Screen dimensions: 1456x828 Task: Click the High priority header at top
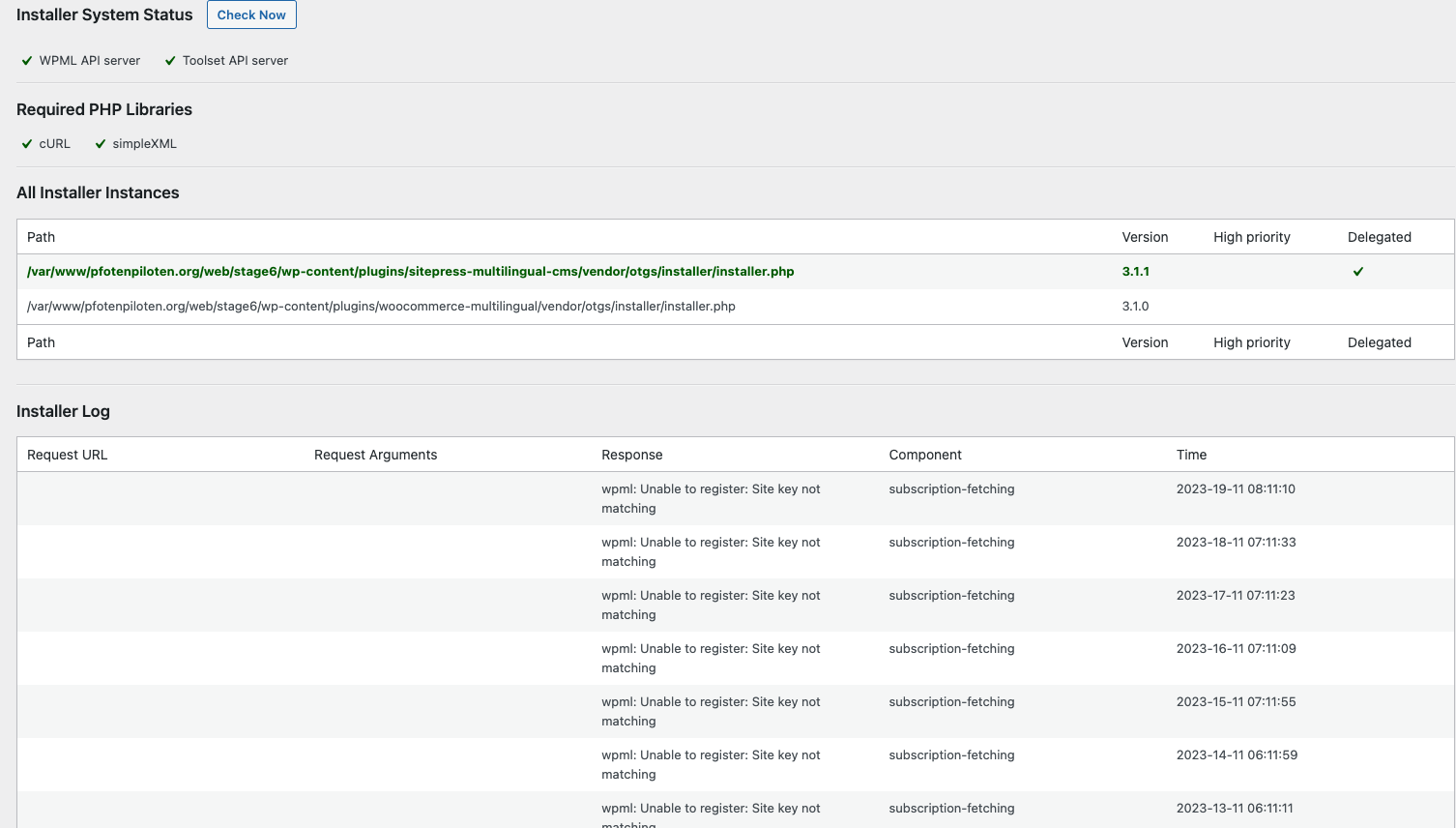tap(1252, 237)
